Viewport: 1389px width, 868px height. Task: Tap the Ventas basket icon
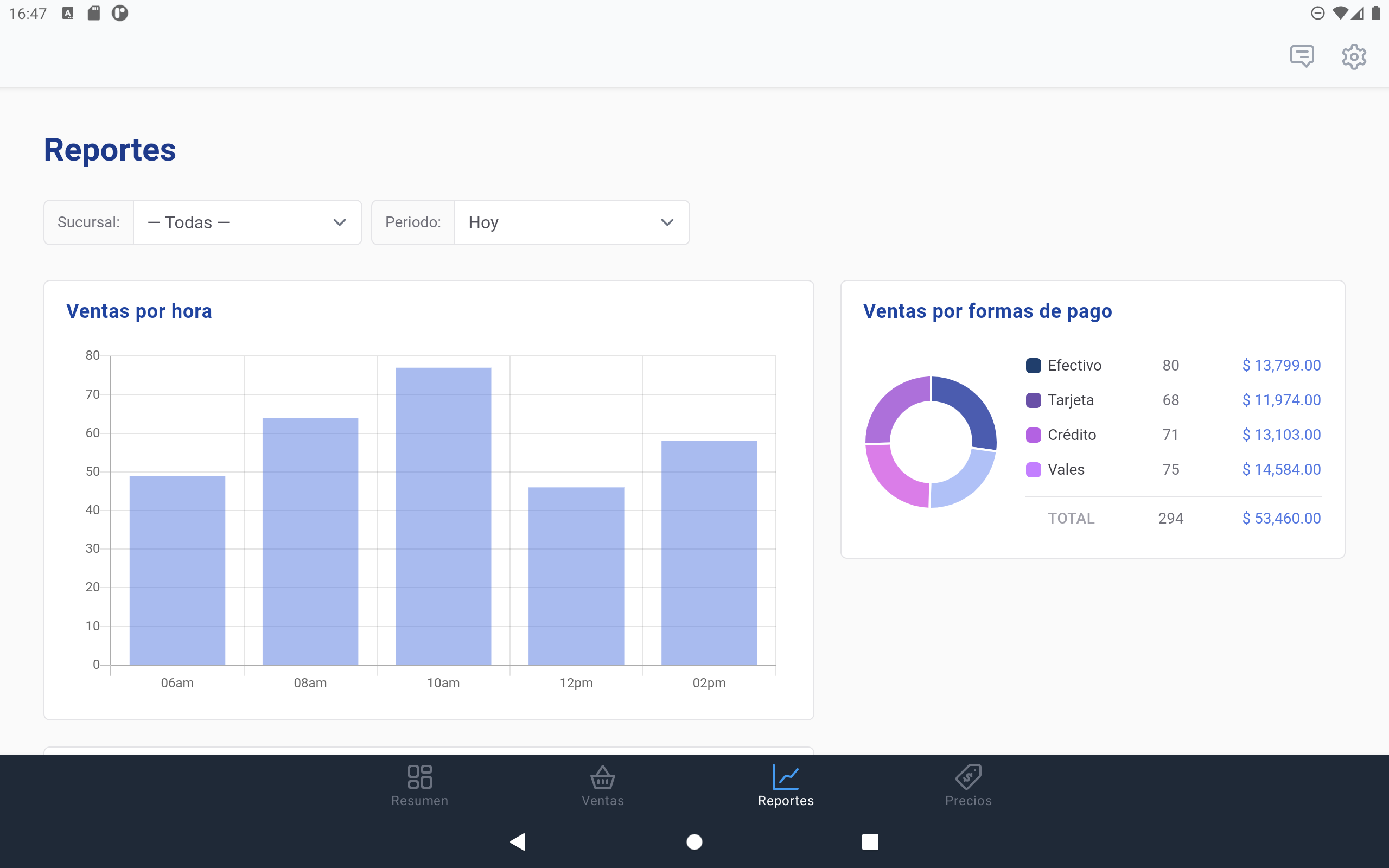pyautogui.click(x=603, y=777)
